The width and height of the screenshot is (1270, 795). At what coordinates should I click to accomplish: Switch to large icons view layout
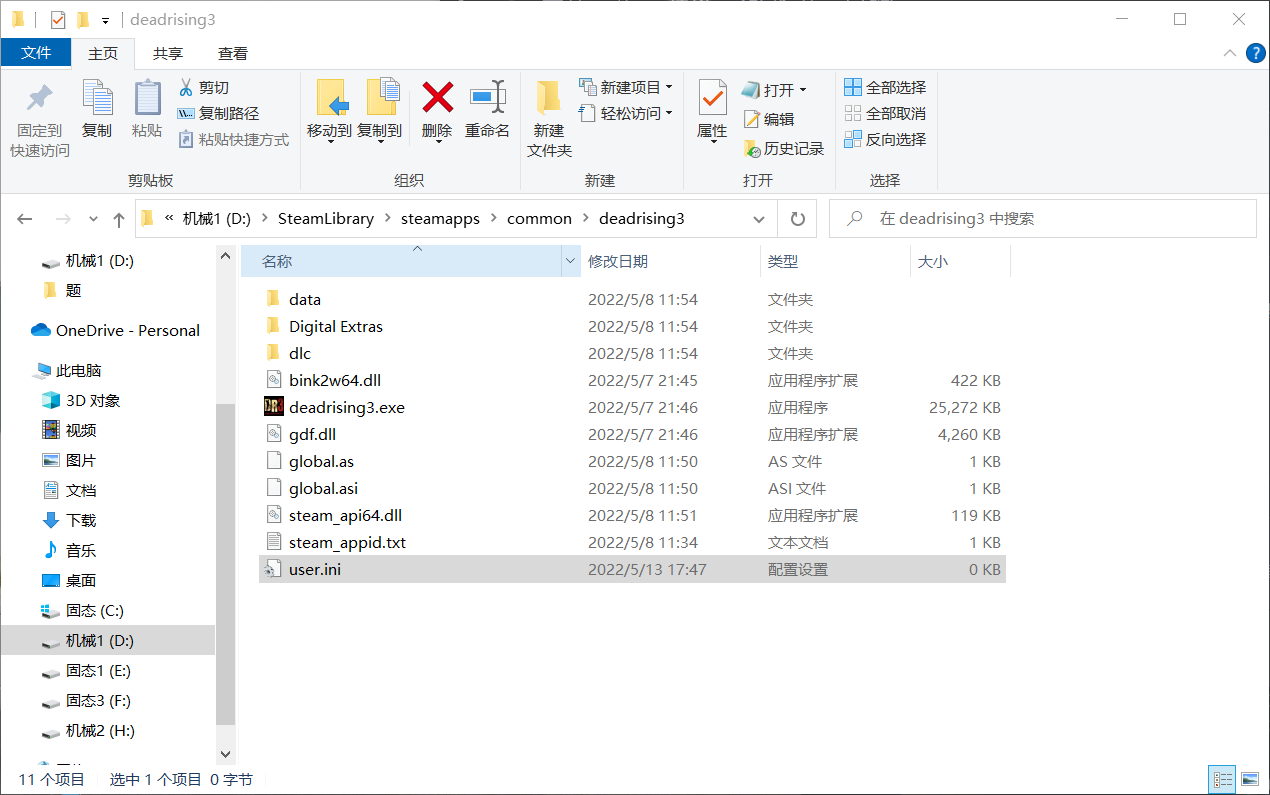(1249, 779)
